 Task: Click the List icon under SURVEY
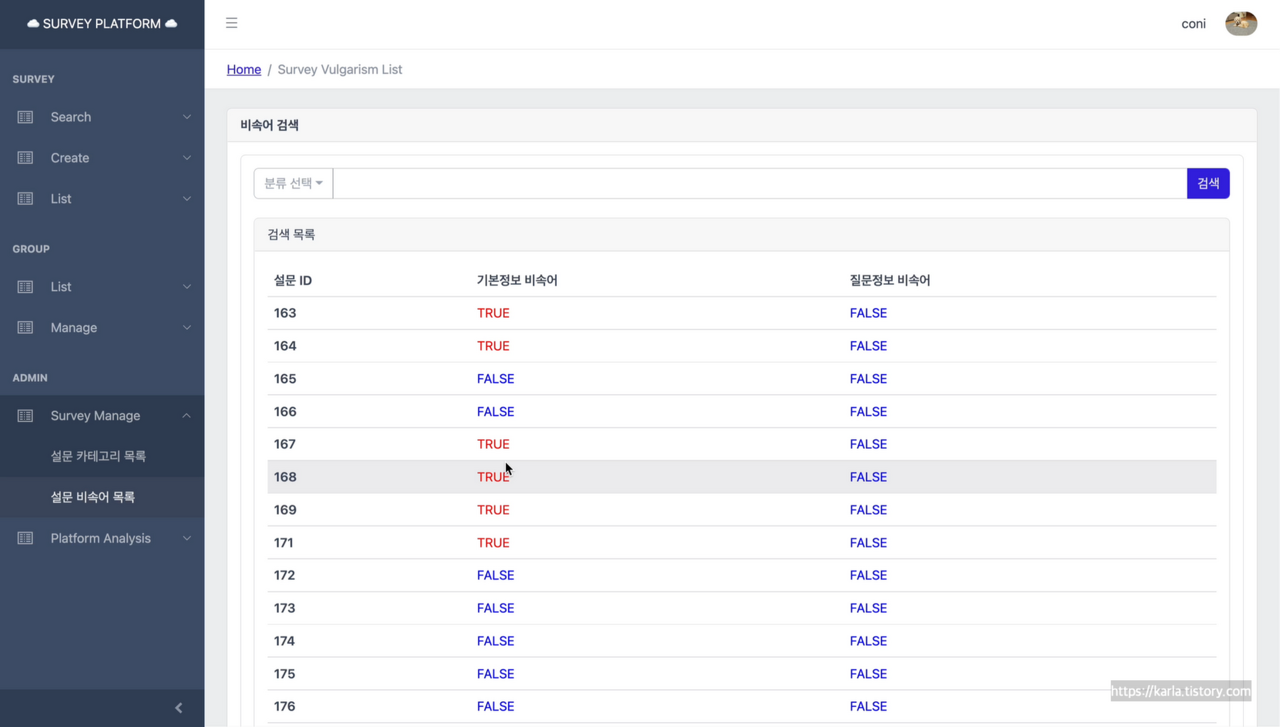tap(24, 198)
